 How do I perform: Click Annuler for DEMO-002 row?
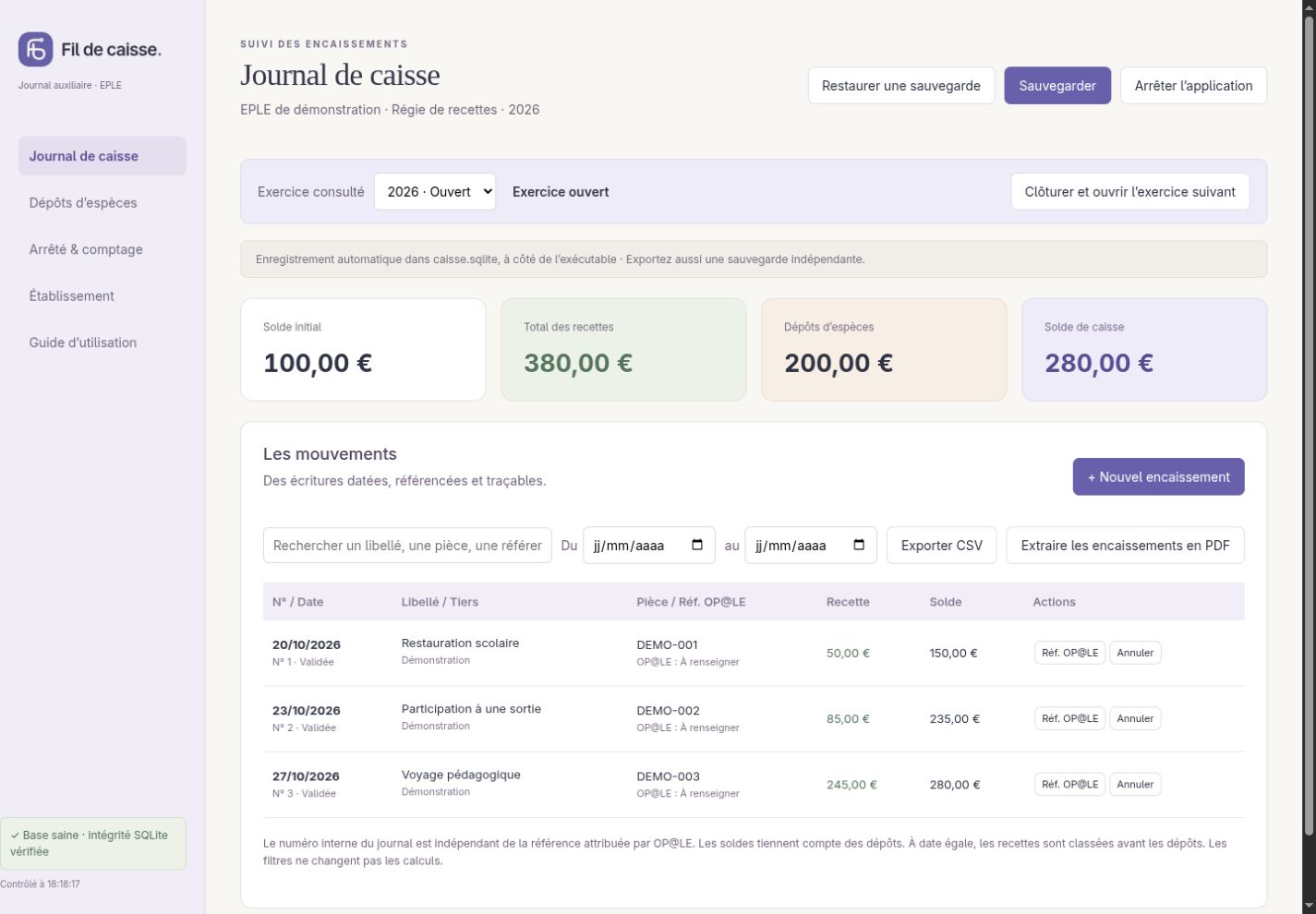(x=1135, y=718)
